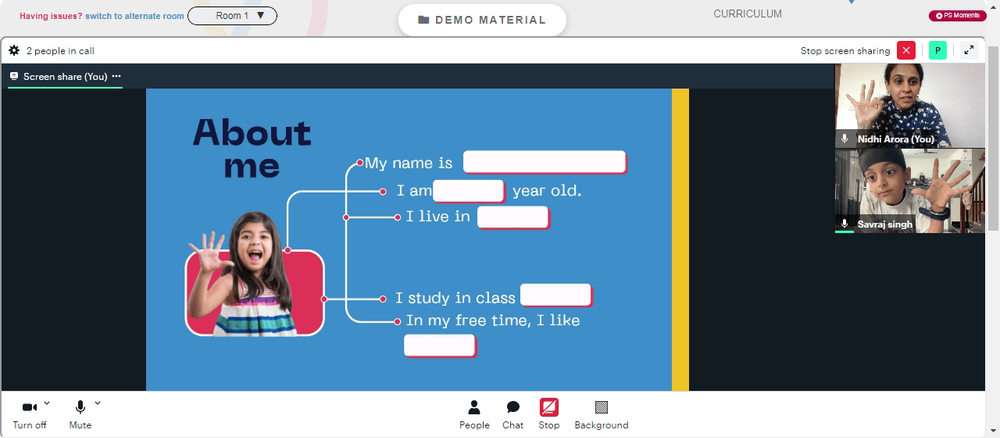Click the screen share monitor icon
Viewport: 1000px width, 438px height.
(x=14, y=77)
